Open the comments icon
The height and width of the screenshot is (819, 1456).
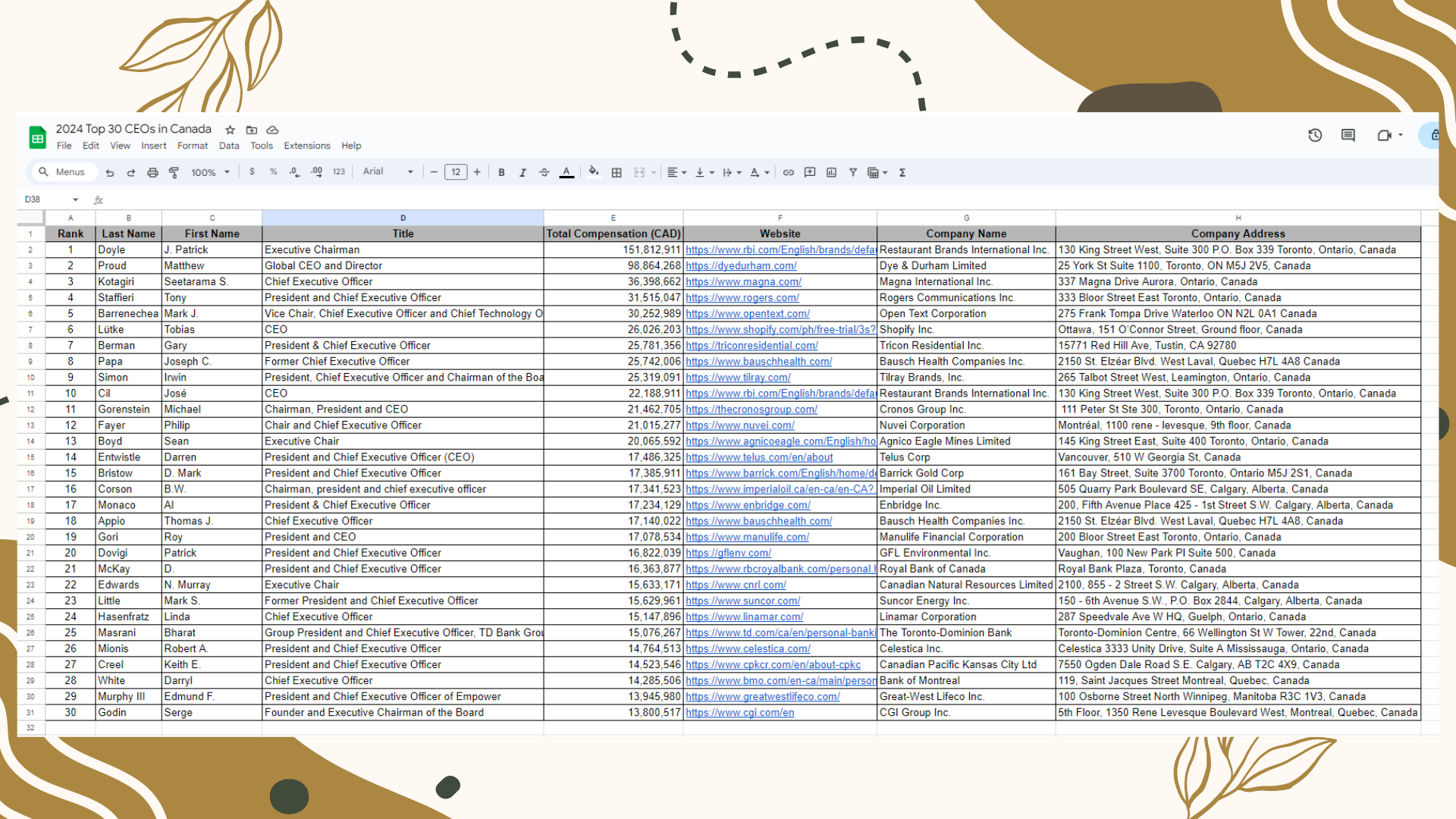pos(1348,135)
